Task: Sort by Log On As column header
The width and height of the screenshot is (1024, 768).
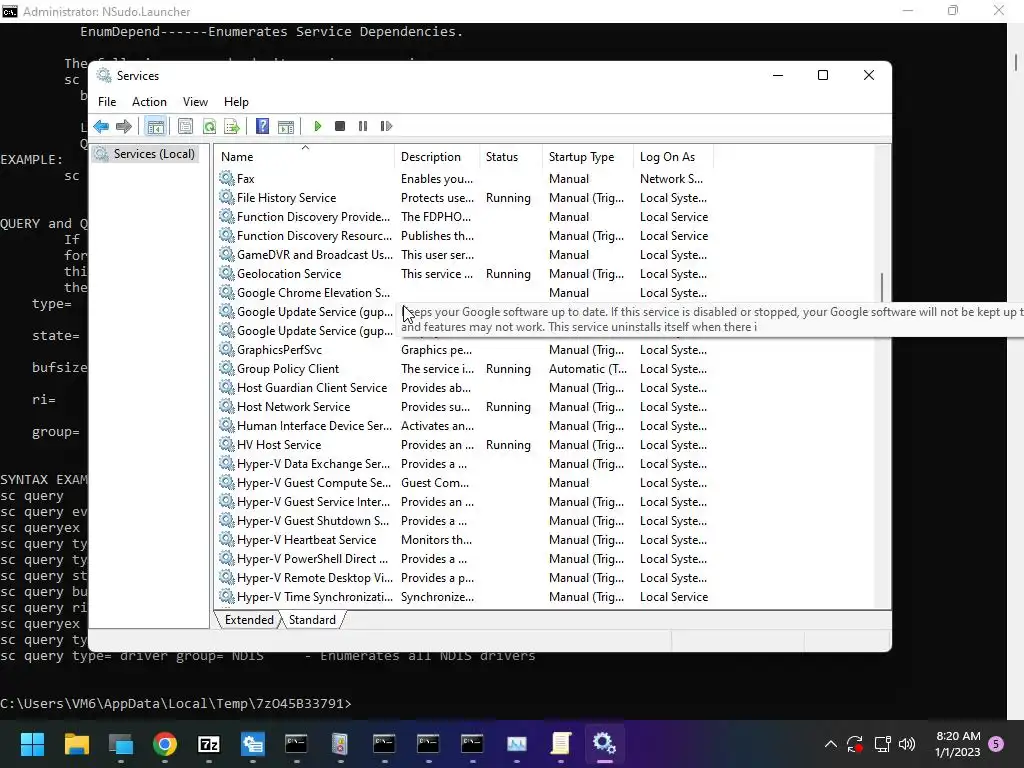Action: tap(673, 157)
